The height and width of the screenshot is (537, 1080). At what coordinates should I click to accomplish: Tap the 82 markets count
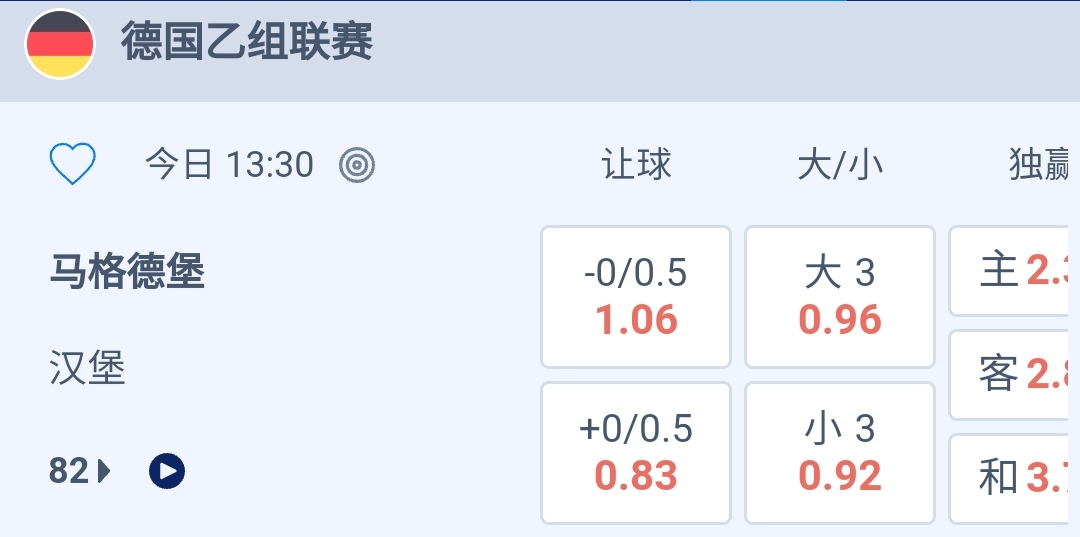69,471
